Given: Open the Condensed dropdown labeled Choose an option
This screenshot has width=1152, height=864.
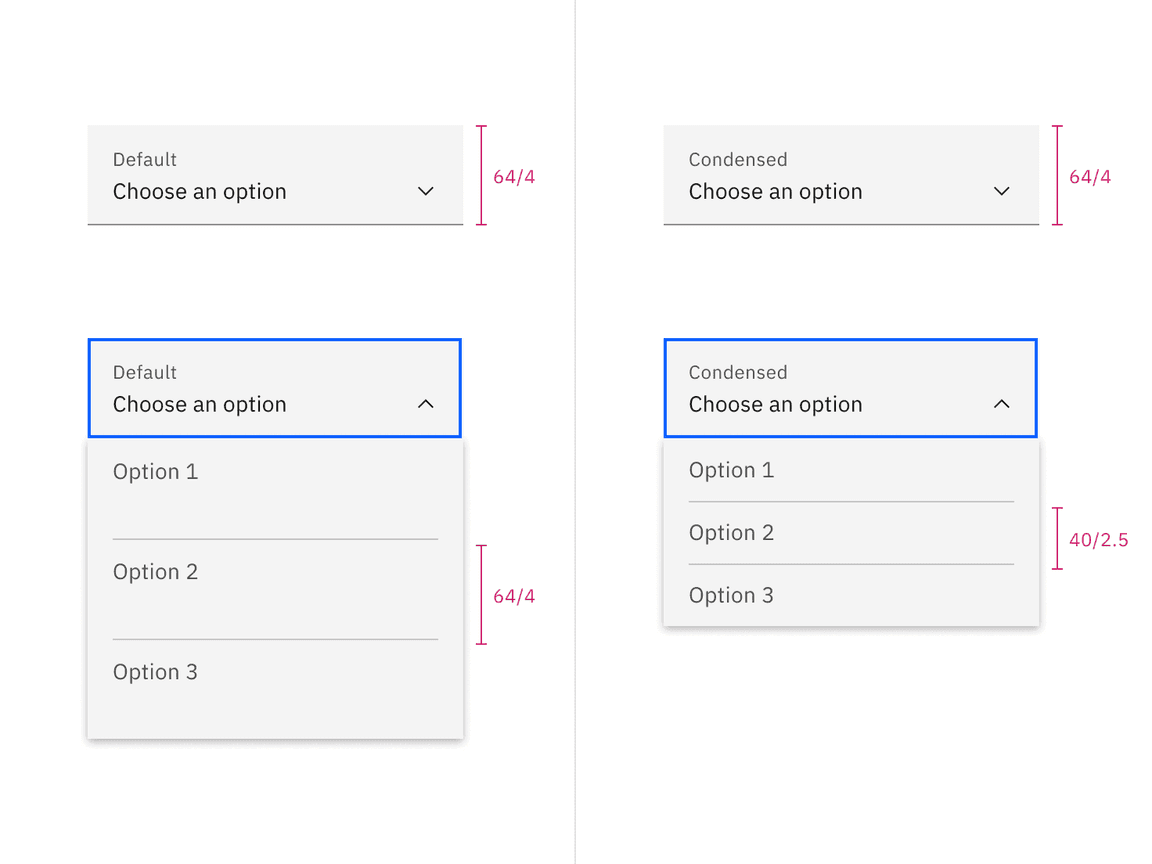Looking at the screenshot, I should pyautogui.click(x=851, y=176).
